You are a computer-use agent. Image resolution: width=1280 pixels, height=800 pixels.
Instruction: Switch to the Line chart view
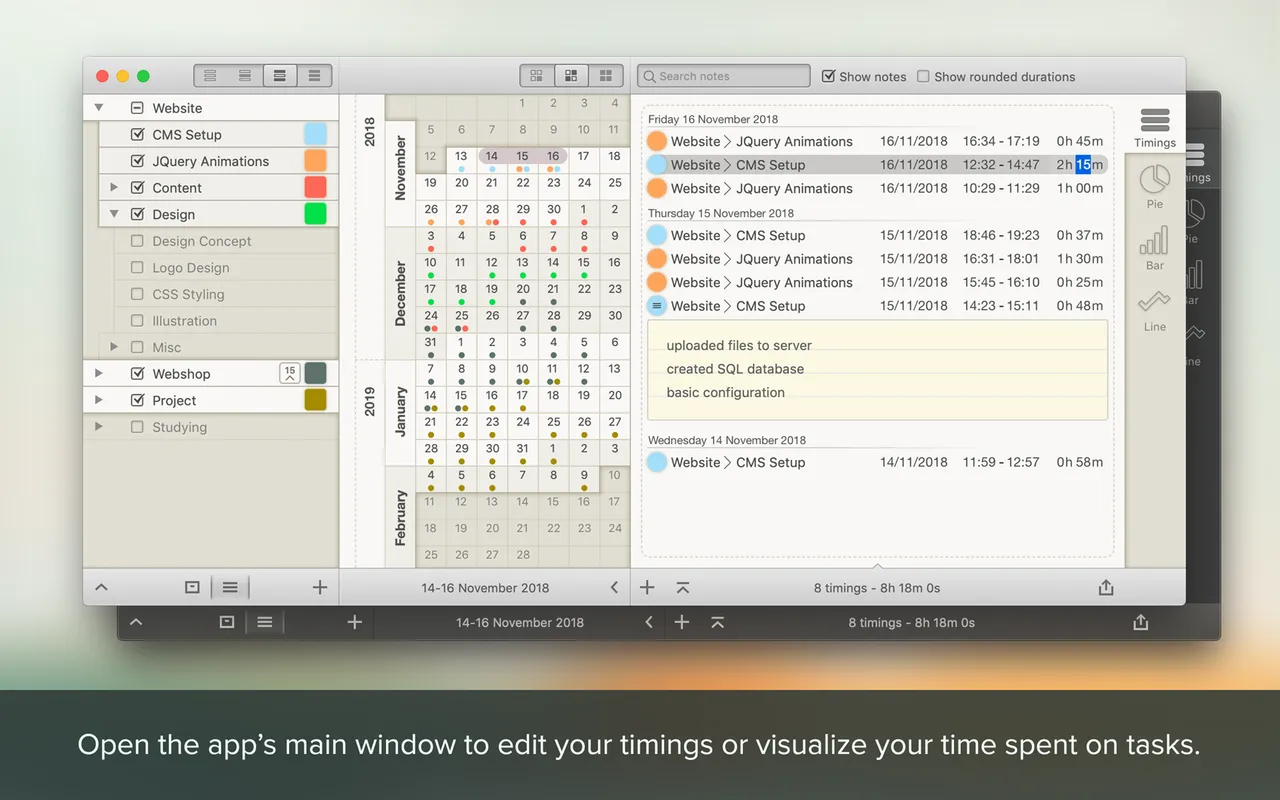[x=1155, y=307]
